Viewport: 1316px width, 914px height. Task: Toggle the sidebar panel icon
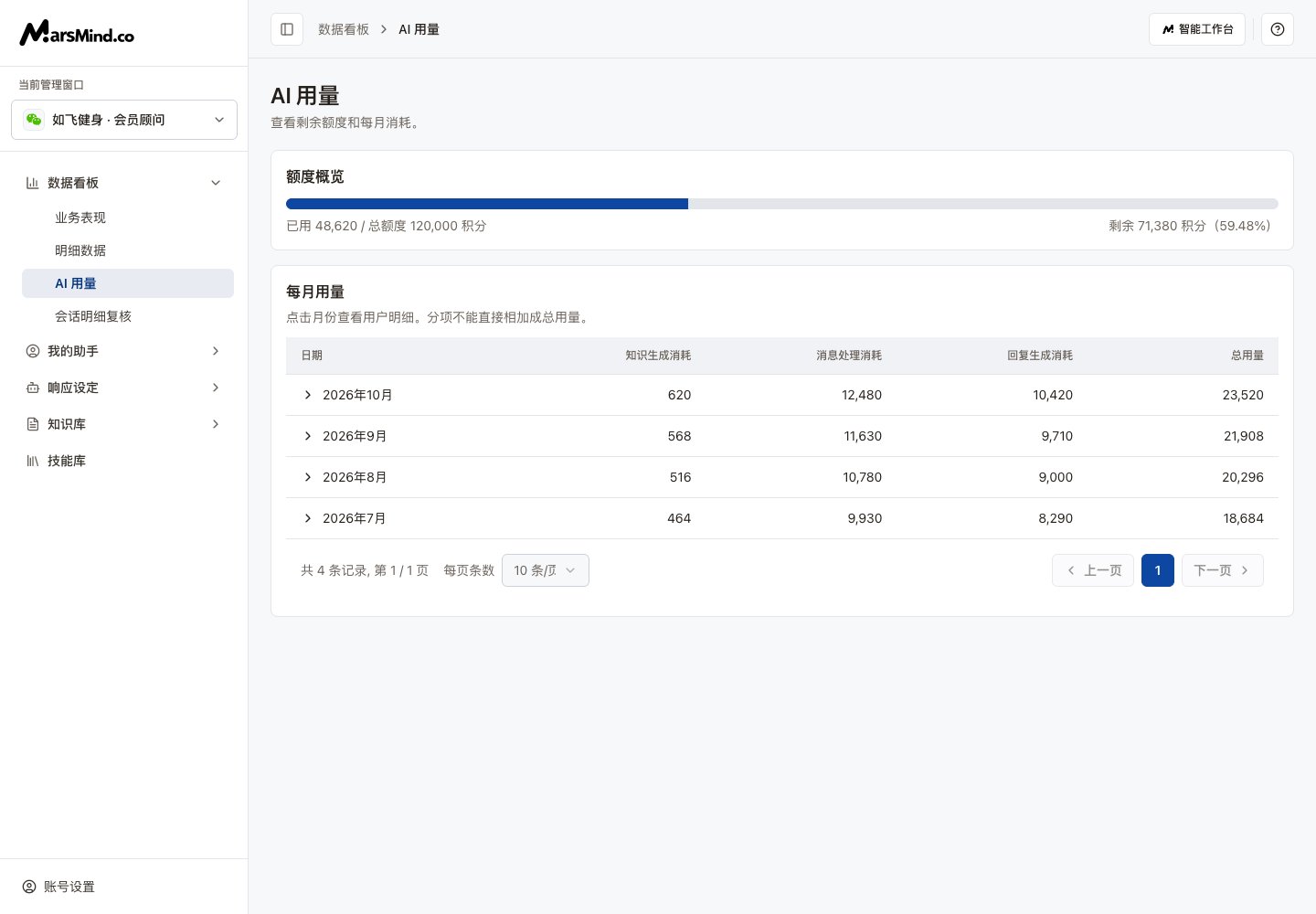click(x=287, y=29)
